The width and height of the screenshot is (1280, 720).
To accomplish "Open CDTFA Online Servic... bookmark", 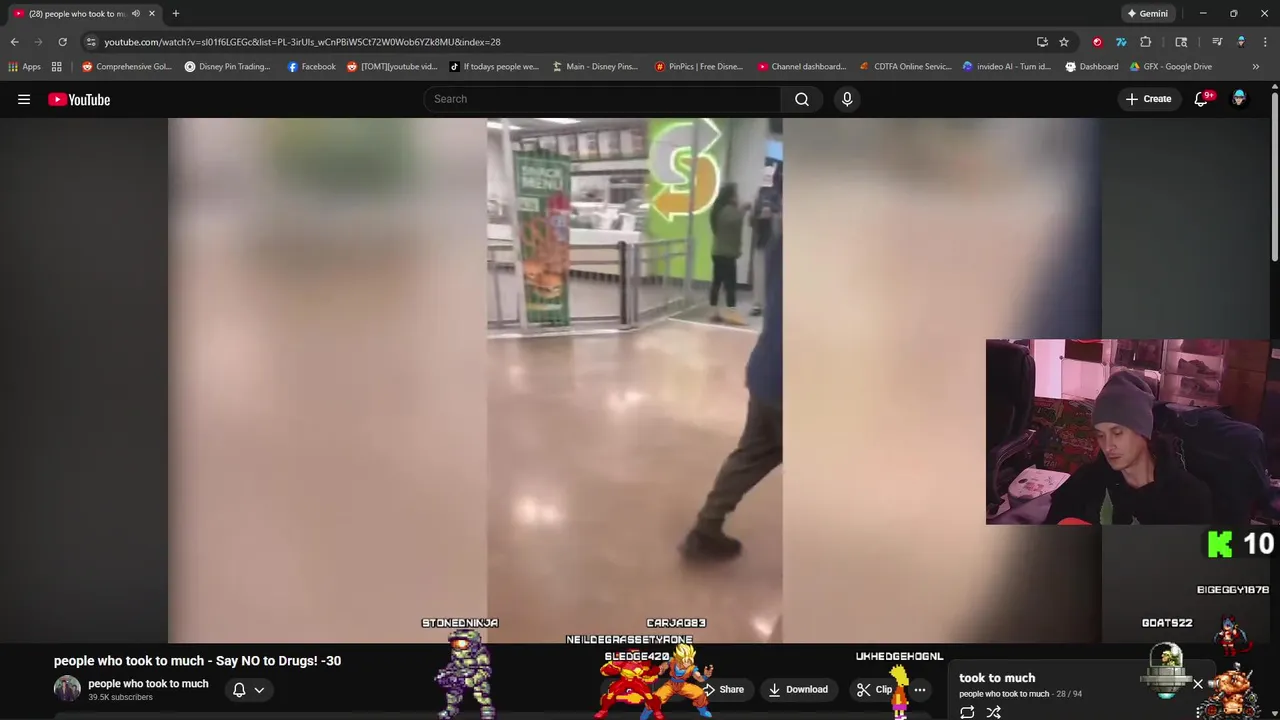I will (x=904, y=67).
